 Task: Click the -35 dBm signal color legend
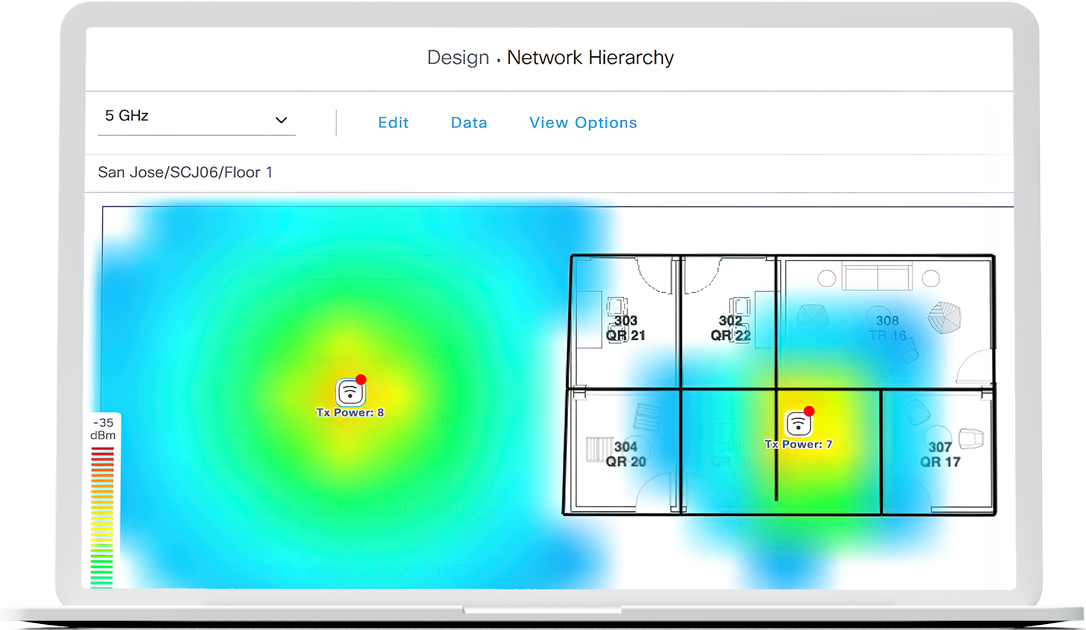(x=103, y=500)
